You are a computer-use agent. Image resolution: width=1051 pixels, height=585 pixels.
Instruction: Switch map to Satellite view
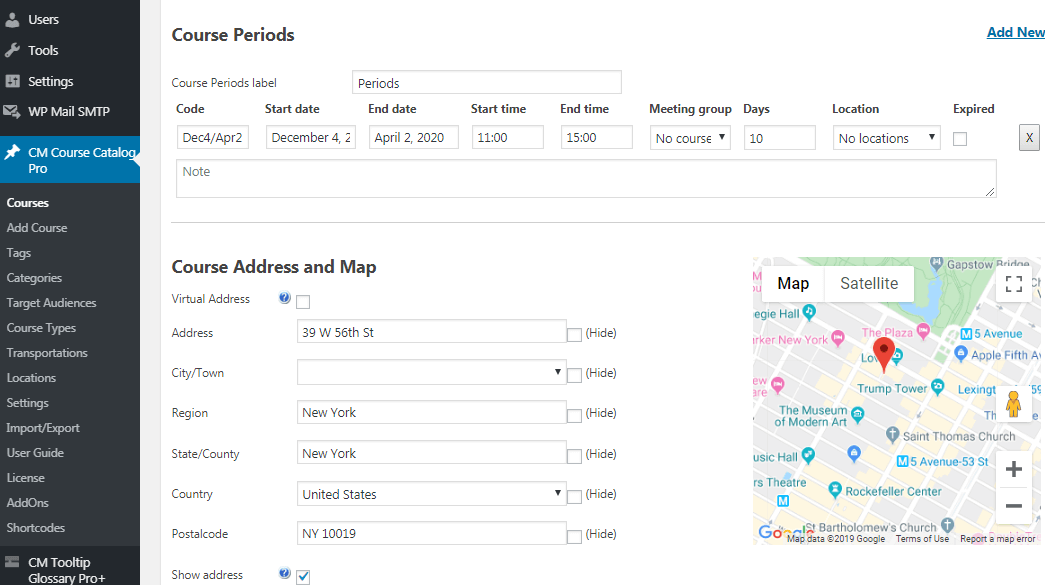point(868,284)
